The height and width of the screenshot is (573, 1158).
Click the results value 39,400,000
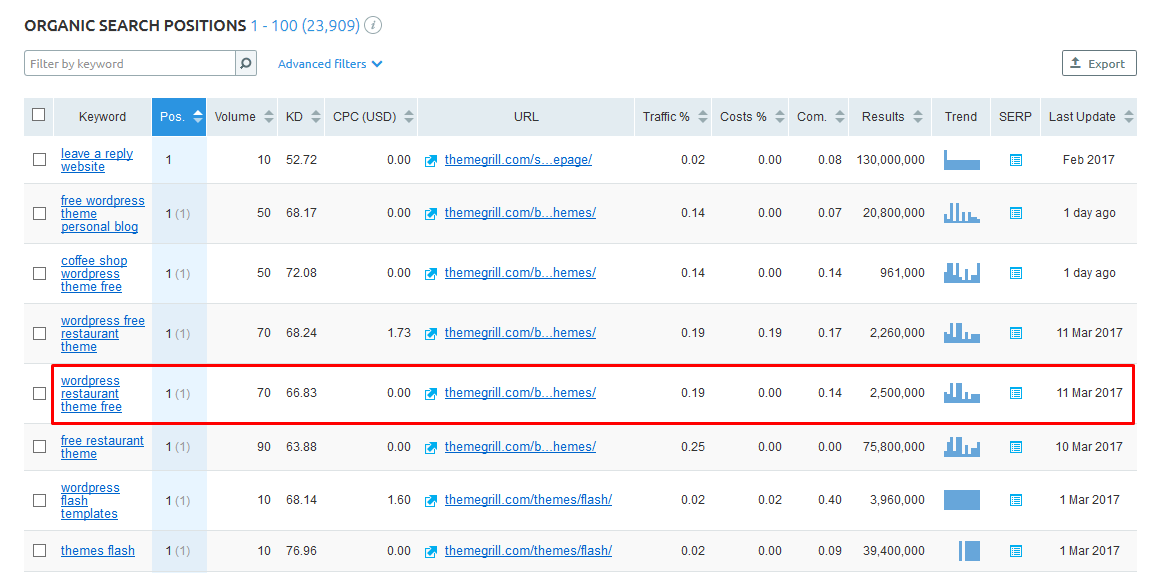pyautogui.click(x=894, y=551)
